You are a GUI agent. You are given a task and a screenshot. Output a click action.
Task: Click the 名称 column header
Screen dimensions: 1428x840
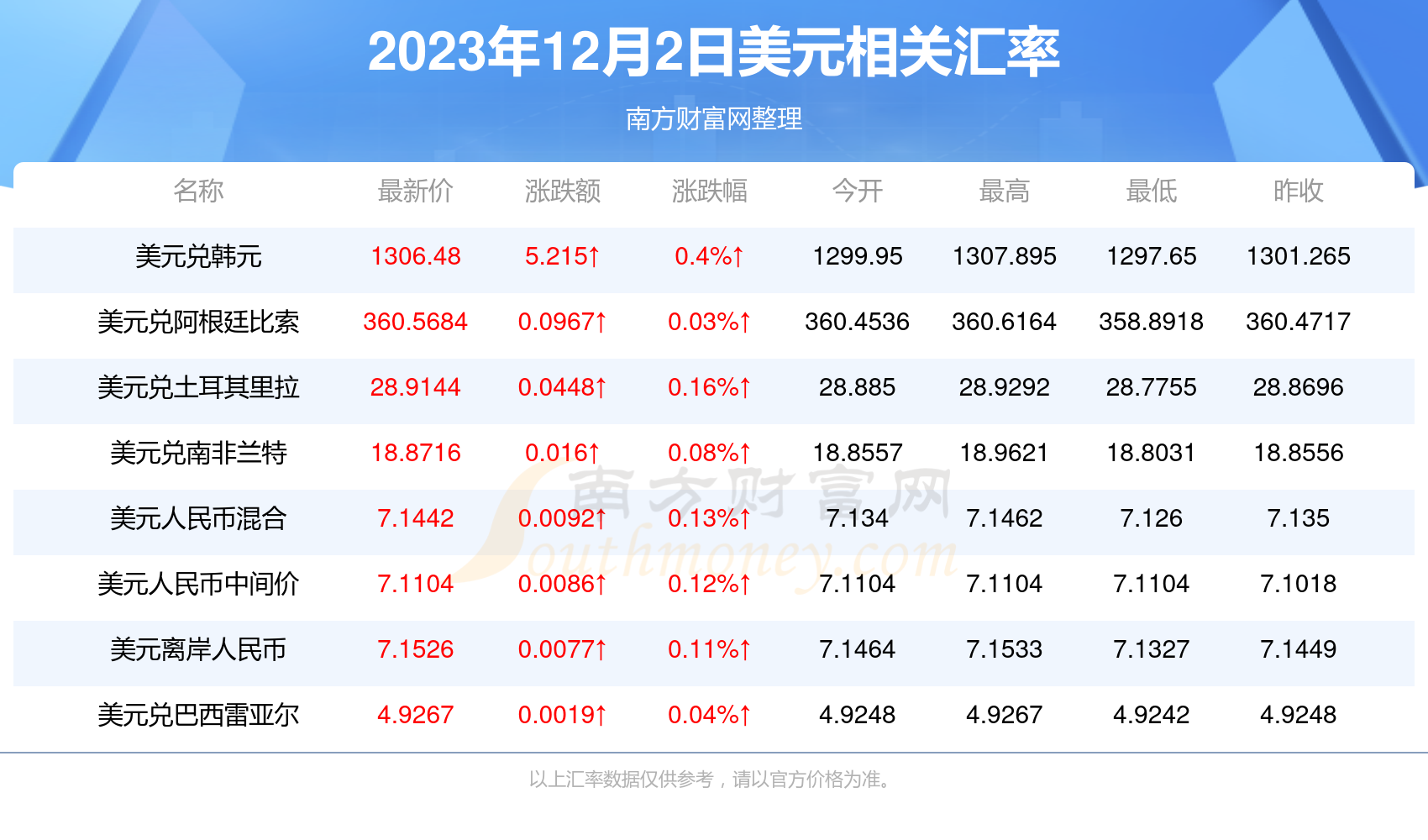point(198,192)
